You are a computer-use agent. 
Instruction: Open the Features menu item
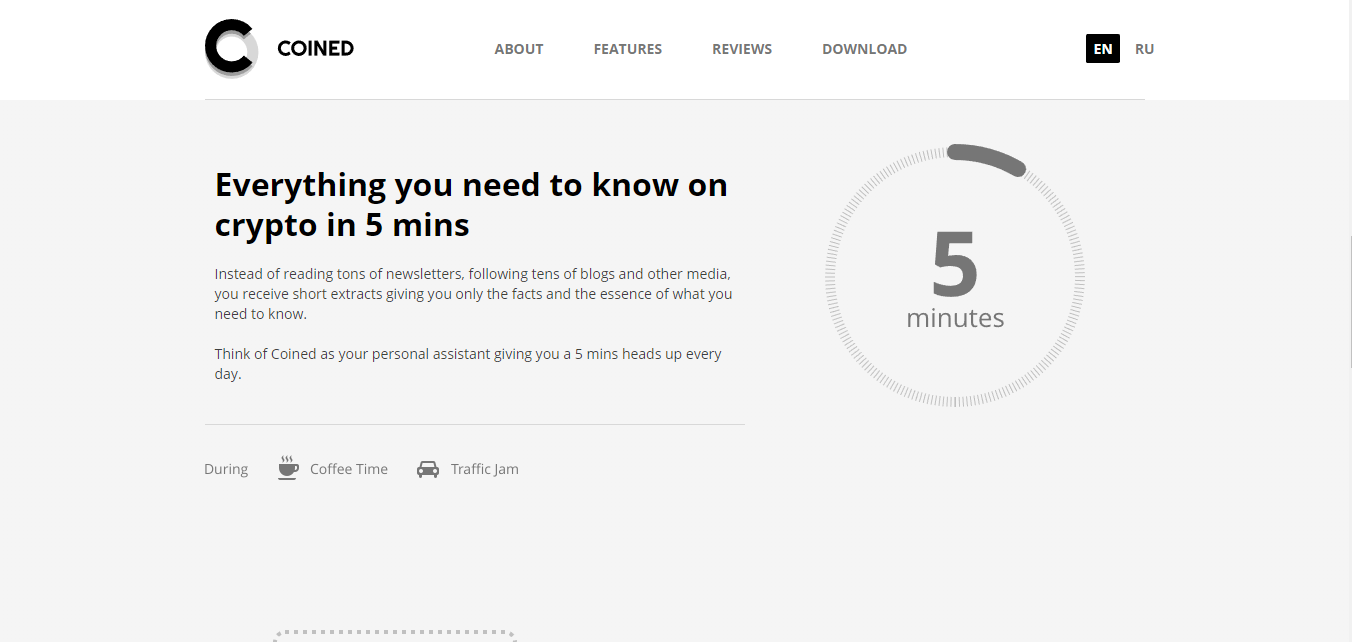628,49
